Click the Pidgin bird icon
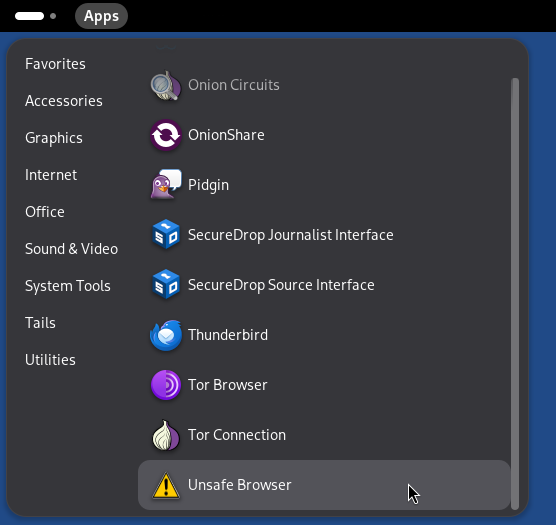Image resolution: width=556 pixels, height=525 pixels. click(x=166, y=185)
